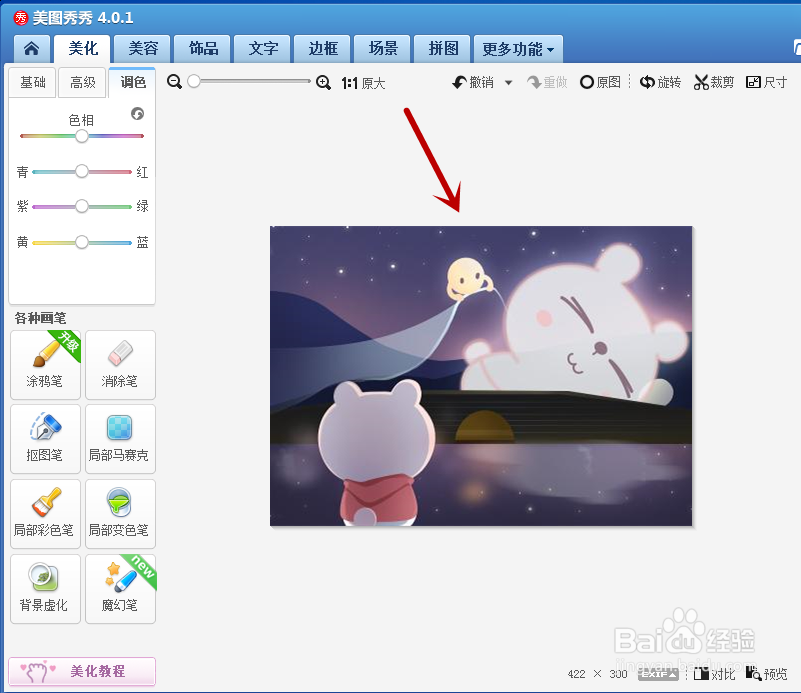Click the 重做 redo button
The height and width of the screenshot is (693, 801).
coord(547,82)
